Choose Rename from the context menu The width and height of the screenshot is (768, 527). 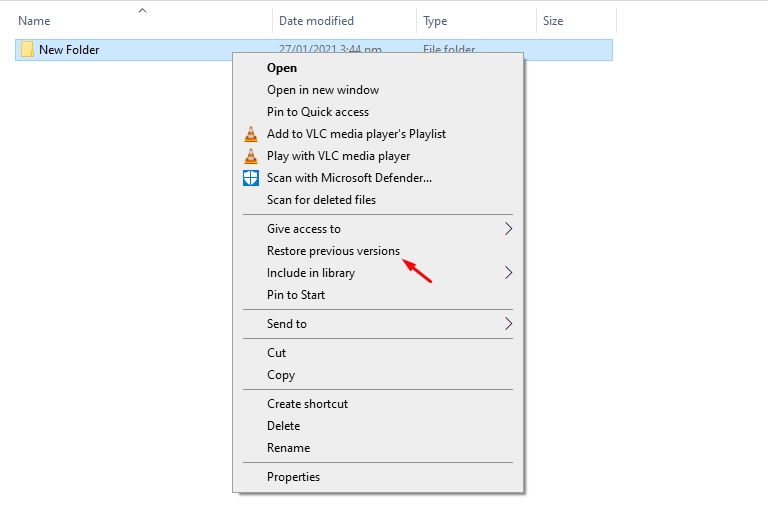tap(288, 448)
